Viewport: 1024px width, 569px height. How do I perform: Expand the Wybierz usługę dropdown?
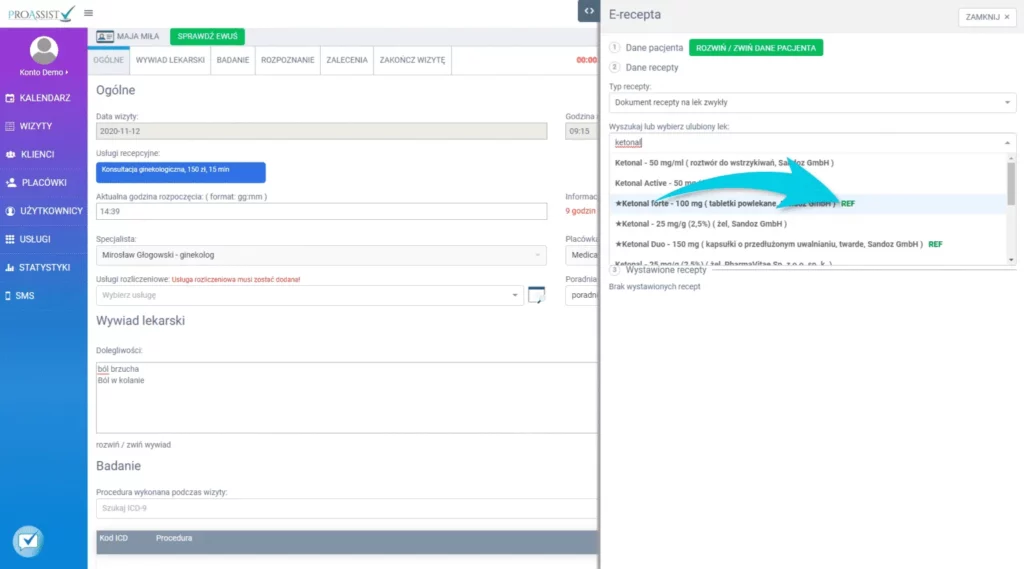coord(309,295)
